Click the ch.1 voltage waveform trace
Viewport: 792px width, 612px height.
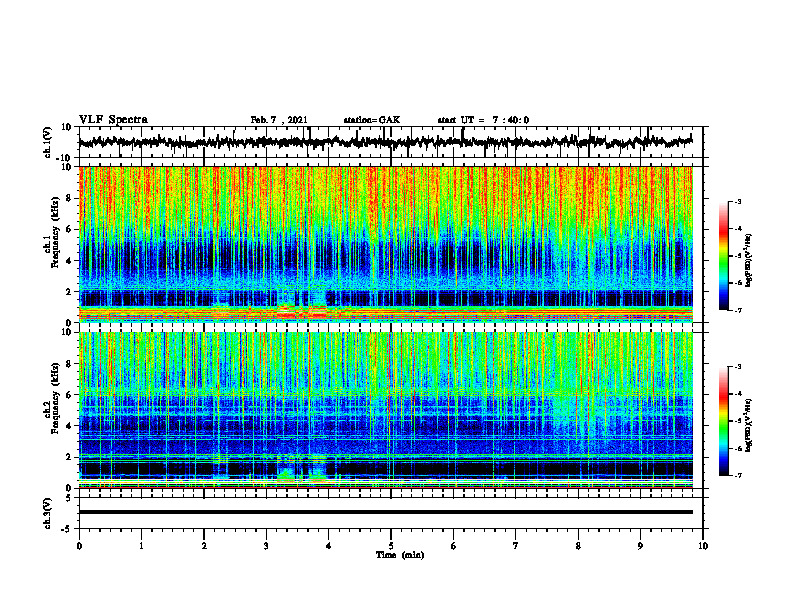click(385, 142)
